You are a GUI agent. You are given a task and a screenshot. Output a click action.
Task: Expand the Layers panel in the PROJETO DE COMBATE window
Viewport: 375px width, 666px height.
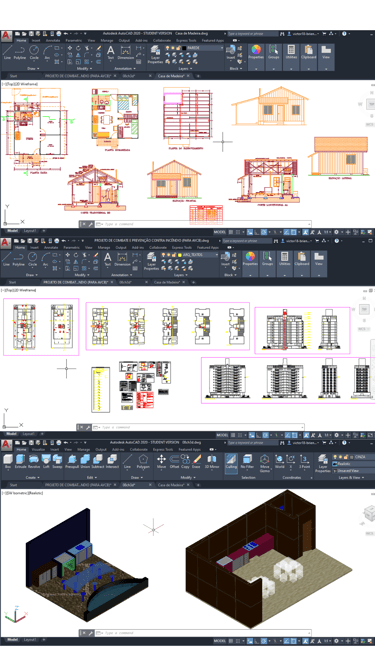180,275
